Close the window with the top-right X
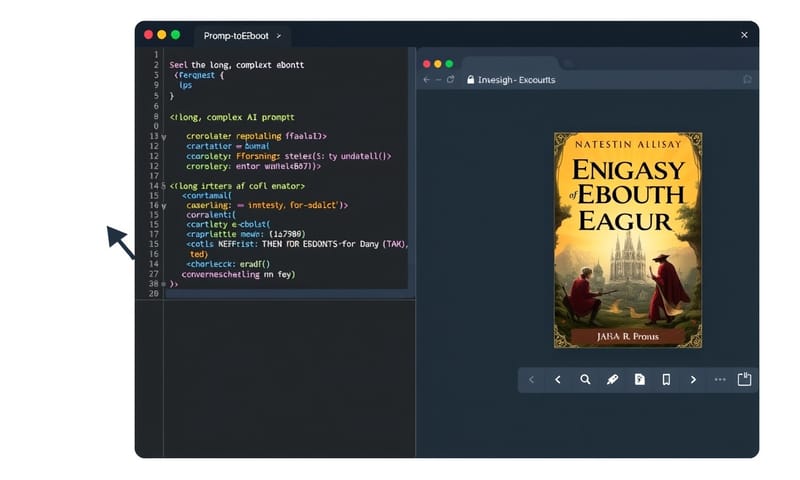The width and height of the screenshot is (800, 480). click(x=744, y=35)
